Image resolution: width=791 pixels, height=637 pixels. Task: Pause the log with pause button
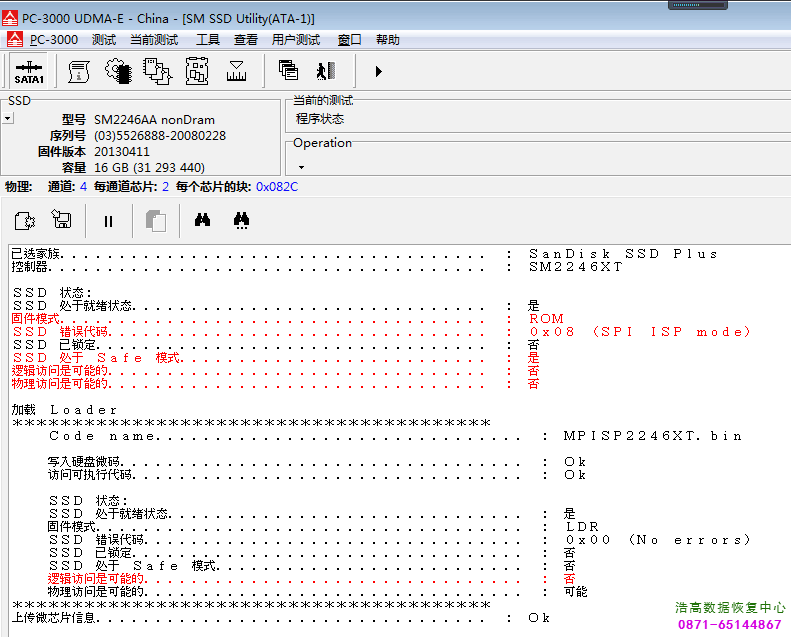click(108, 221)
